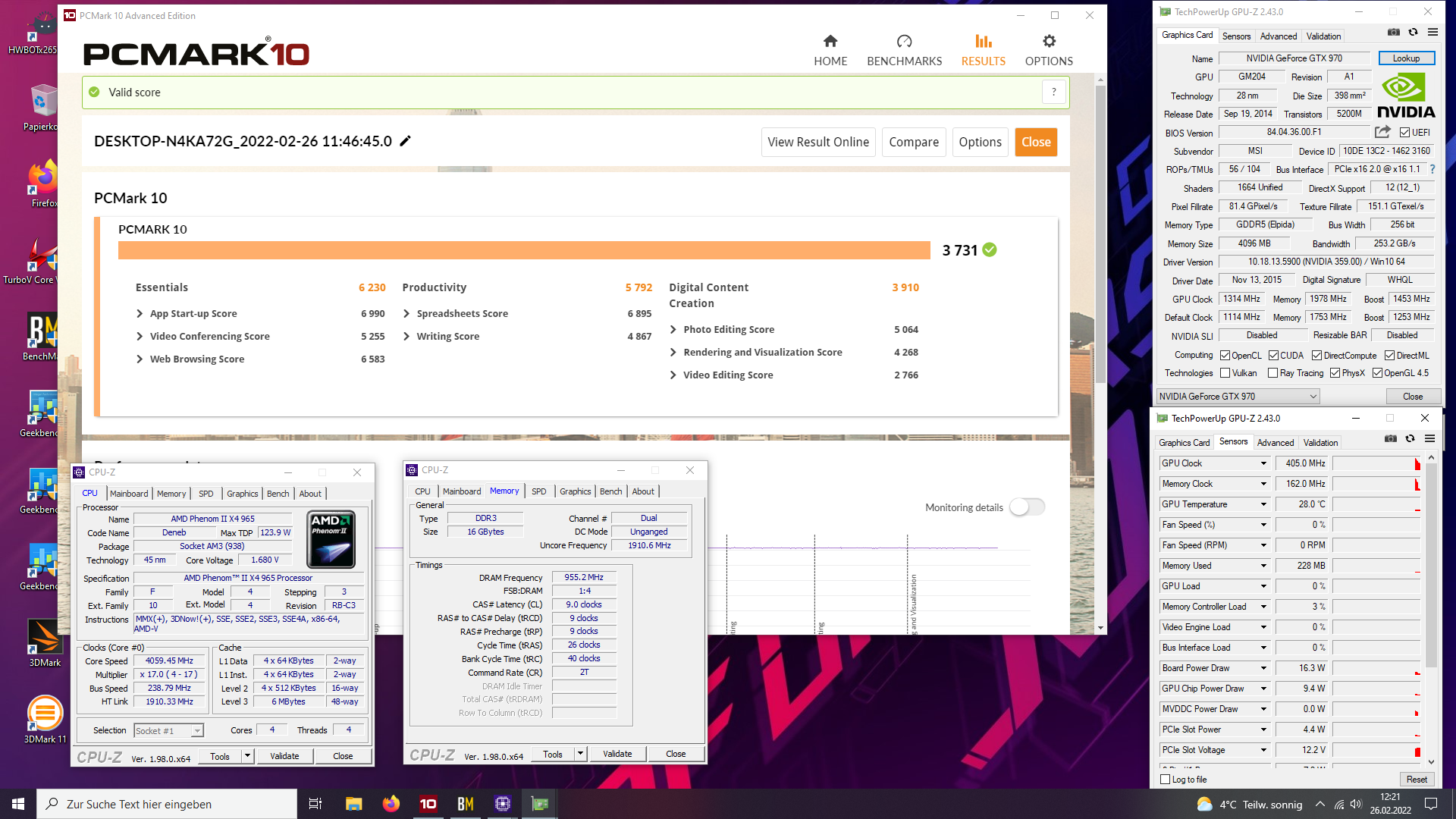The height and width of the screenshot is (819, 1456).
Task: Click BenchMate BM taskbar icon
Action: click(465, 804)
